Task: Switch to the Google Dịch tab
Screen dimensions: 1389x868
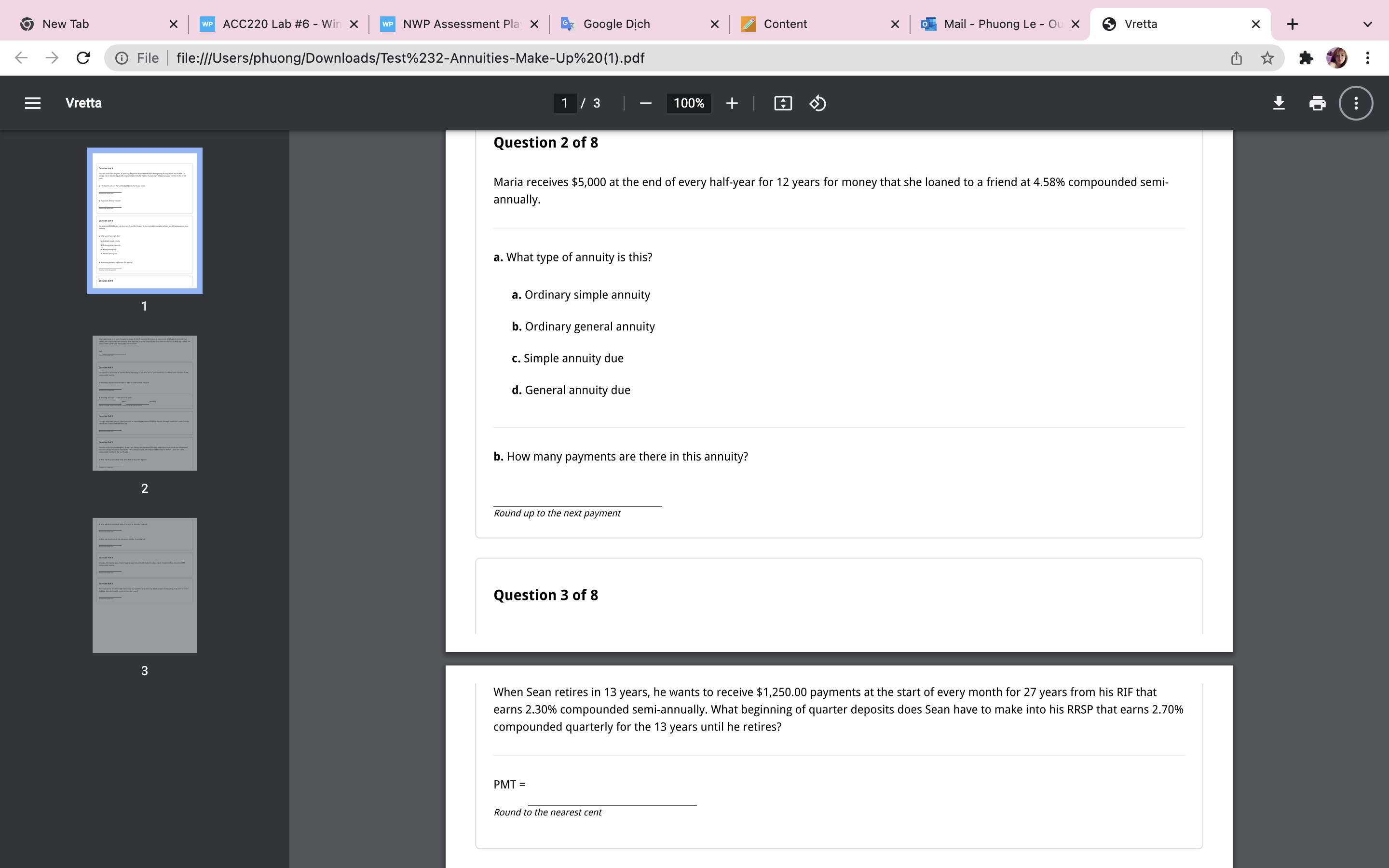Action: click(616, 24)
